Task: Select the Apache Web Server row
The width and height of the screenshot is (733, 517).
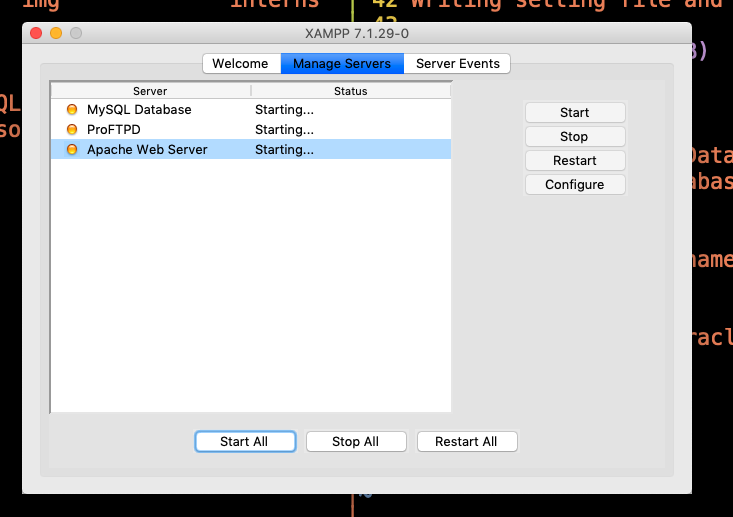Action: (x=251, y=149)
